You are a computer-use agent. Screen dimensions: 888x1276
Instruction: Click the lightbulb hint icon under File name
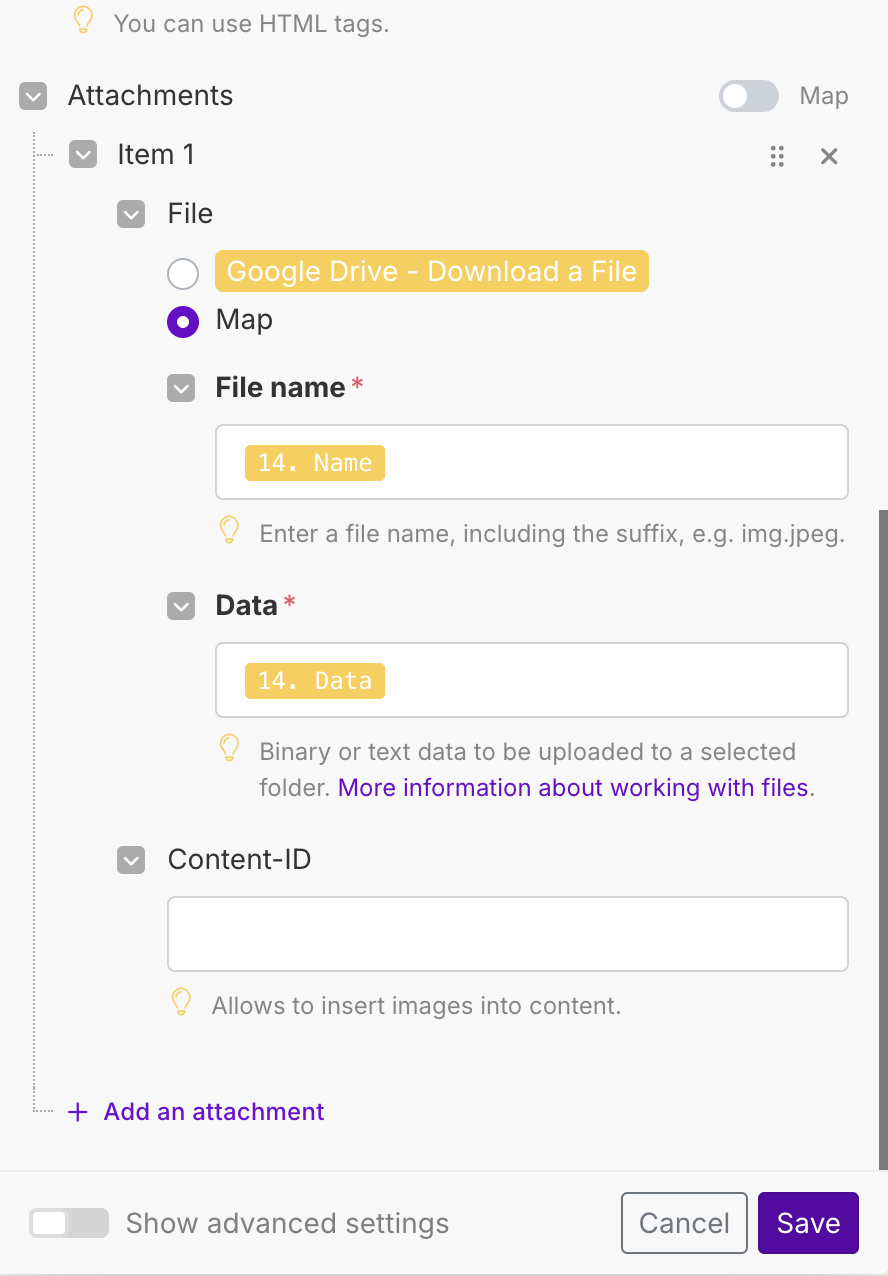[x=229, y=530]
